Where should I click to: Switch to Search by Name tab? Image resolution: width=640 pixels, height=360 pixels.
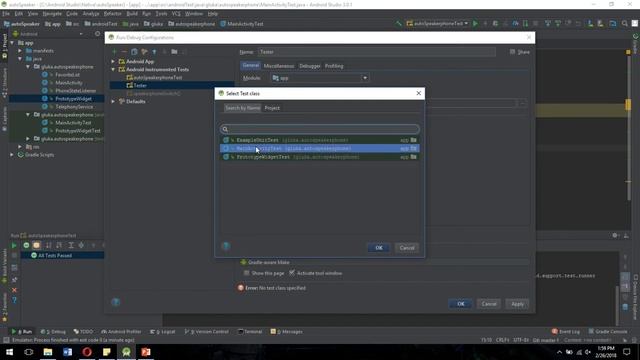click(242, 108)
